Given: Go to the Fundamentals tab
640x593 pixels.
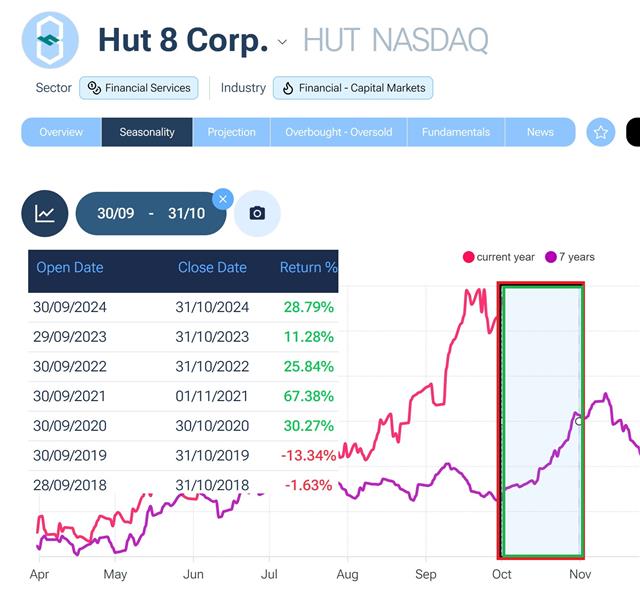Looking at the screenshot, I should click(x=456, y=132).
